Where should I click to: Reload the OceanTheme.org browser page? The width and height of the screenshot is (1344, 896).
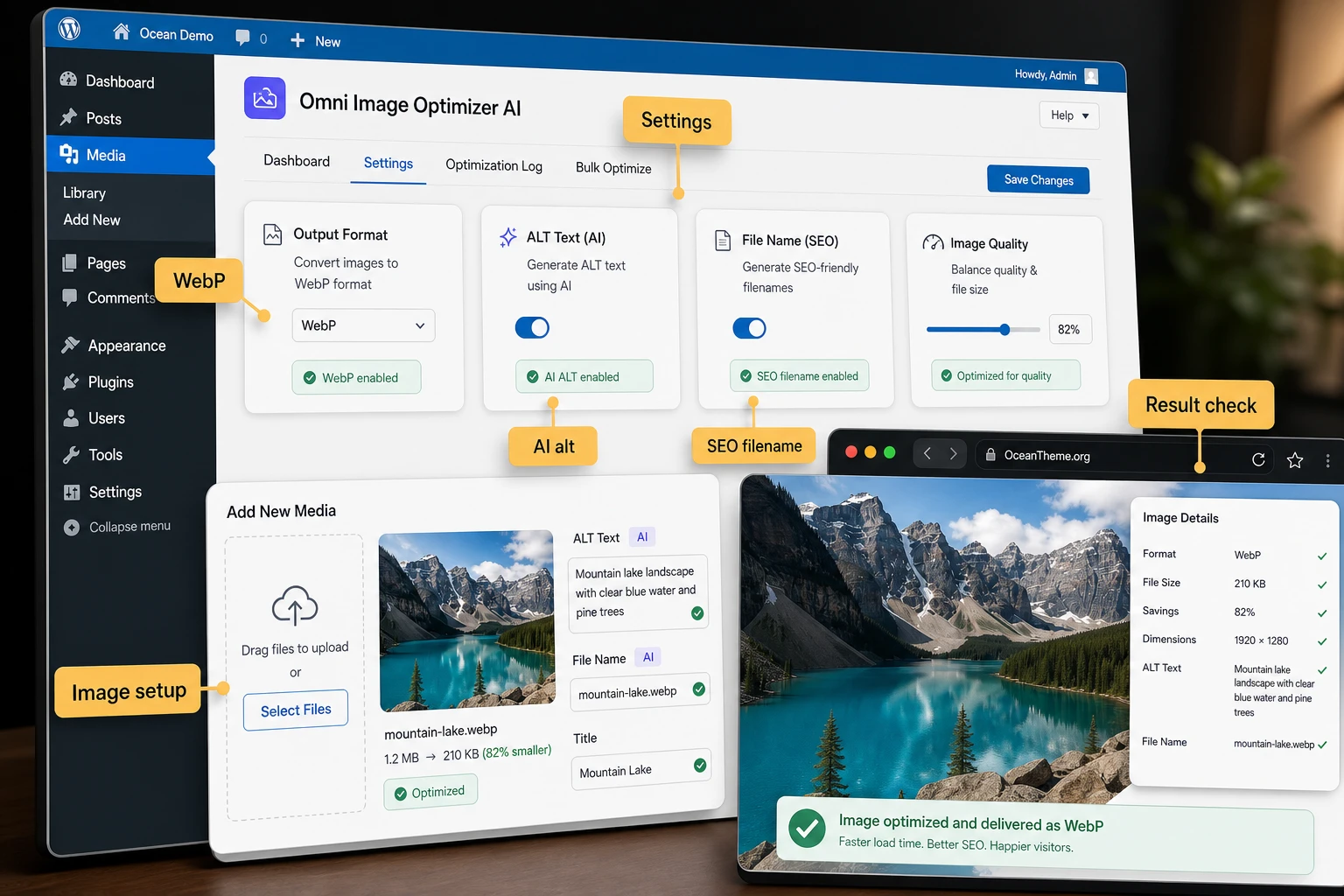[x=1258, y=459]
